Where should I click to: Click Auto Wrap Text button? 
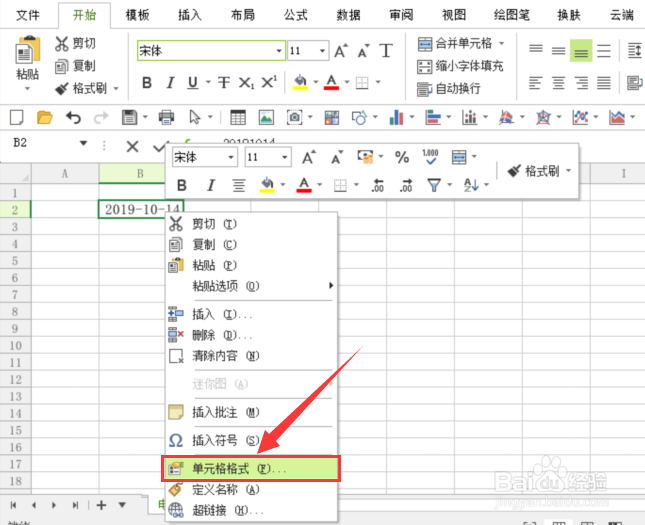(448, 88)
